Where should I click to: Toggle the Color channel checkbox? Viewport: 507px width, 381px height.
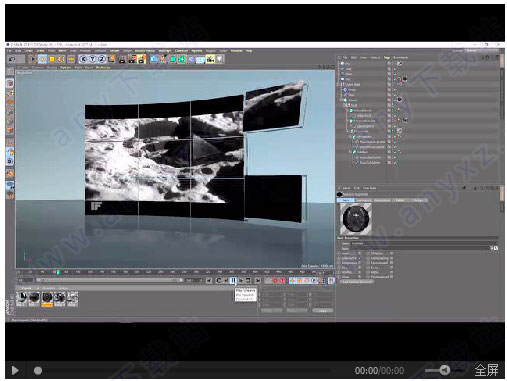(x=359, y=254)
